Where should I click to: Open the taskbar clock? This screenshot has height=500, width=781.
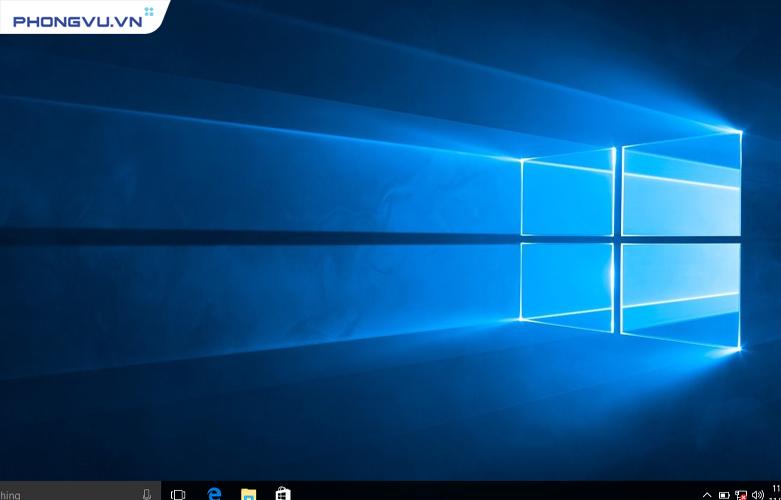(x=776, y=492)
